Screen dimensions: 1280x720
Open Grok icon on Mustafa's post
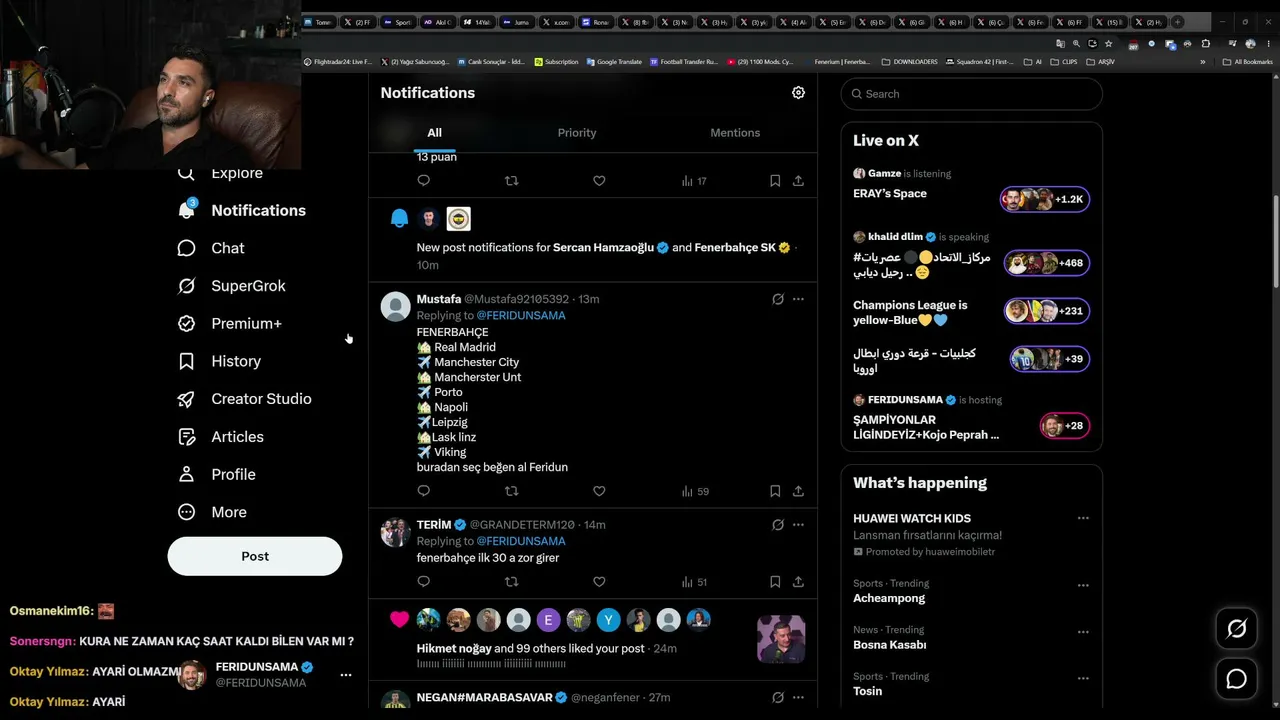[778, 299]
